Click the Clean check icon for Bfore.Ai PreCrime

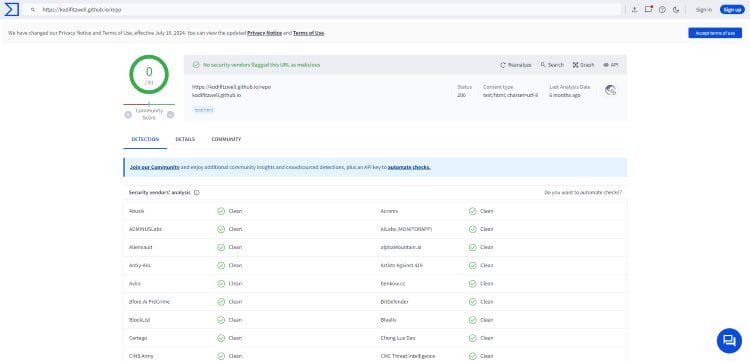tap(221, 302)
